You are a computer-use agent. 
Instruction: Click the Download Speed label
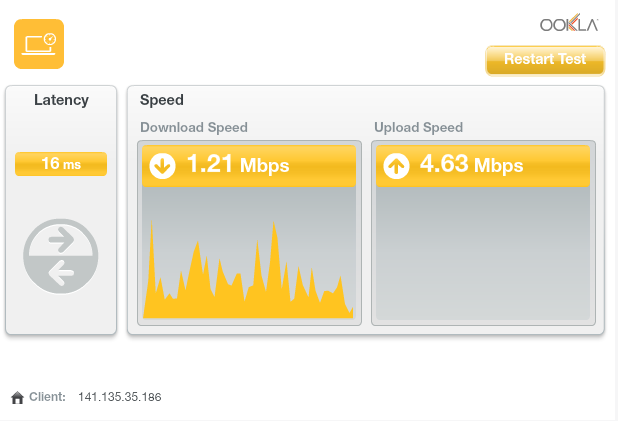pos(194,128)
